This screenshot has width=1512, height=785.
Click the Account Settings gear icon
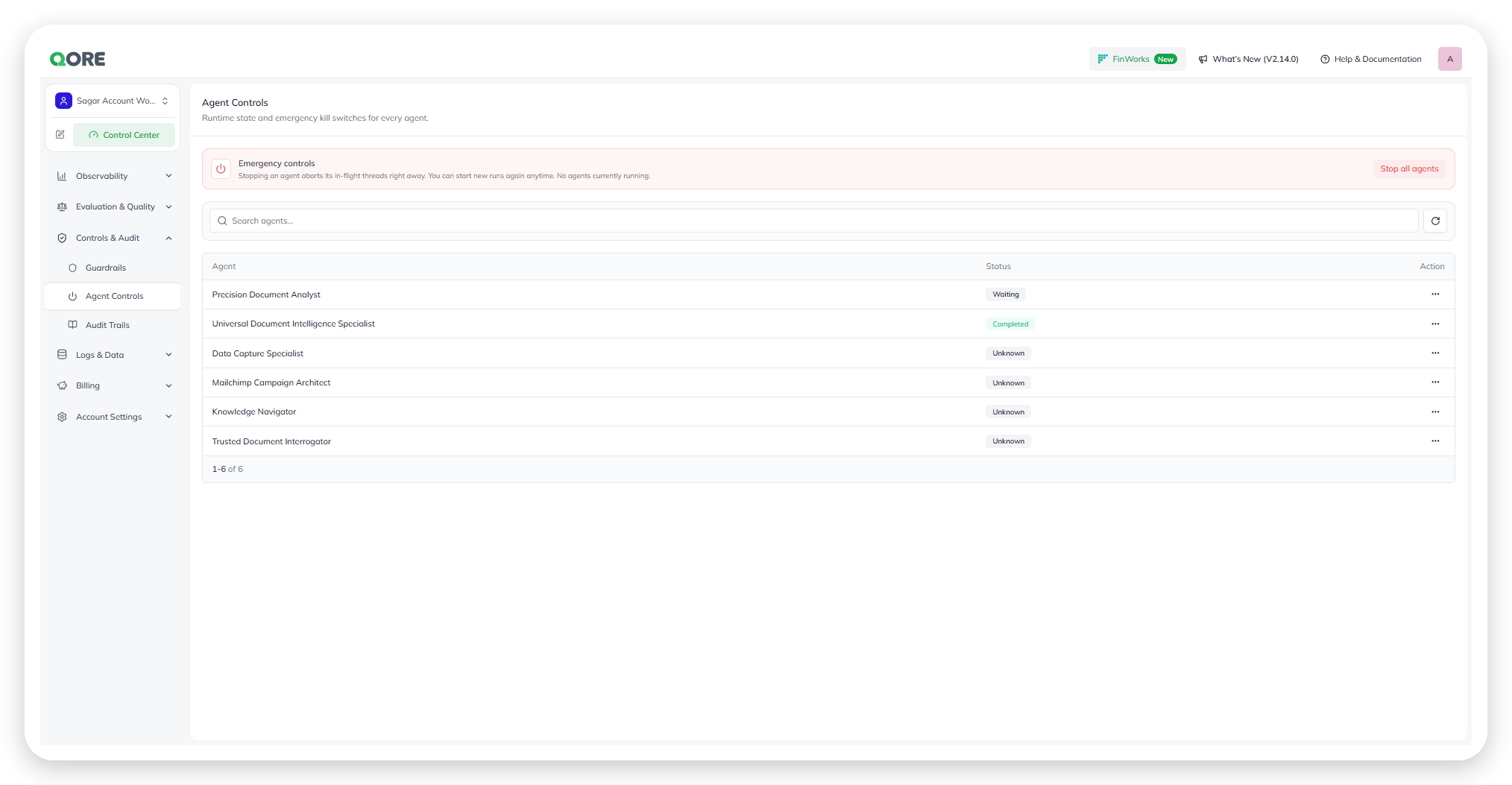click(x=62, y=417)
